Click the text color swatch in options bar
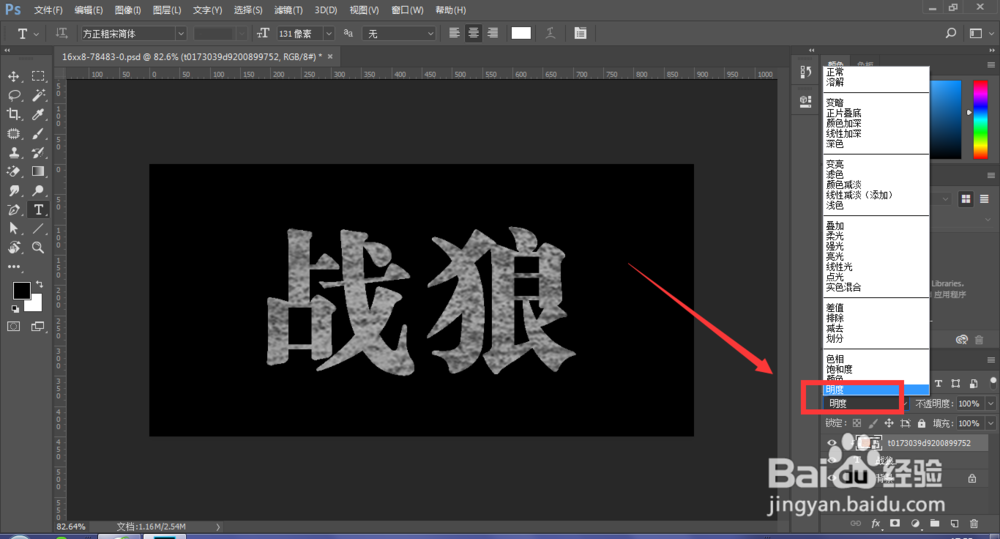This screenshot has width=1000, height=539. point(521,33)
